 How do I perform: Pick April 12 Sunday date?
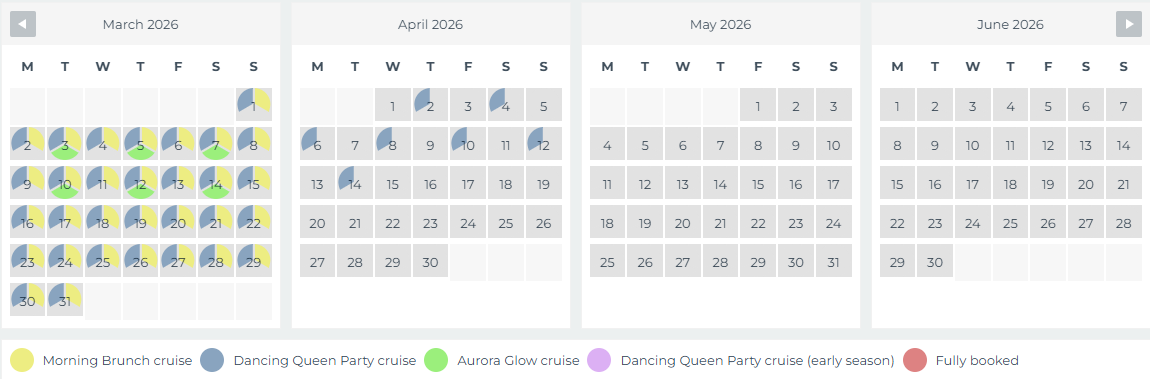tap(543, 144)
